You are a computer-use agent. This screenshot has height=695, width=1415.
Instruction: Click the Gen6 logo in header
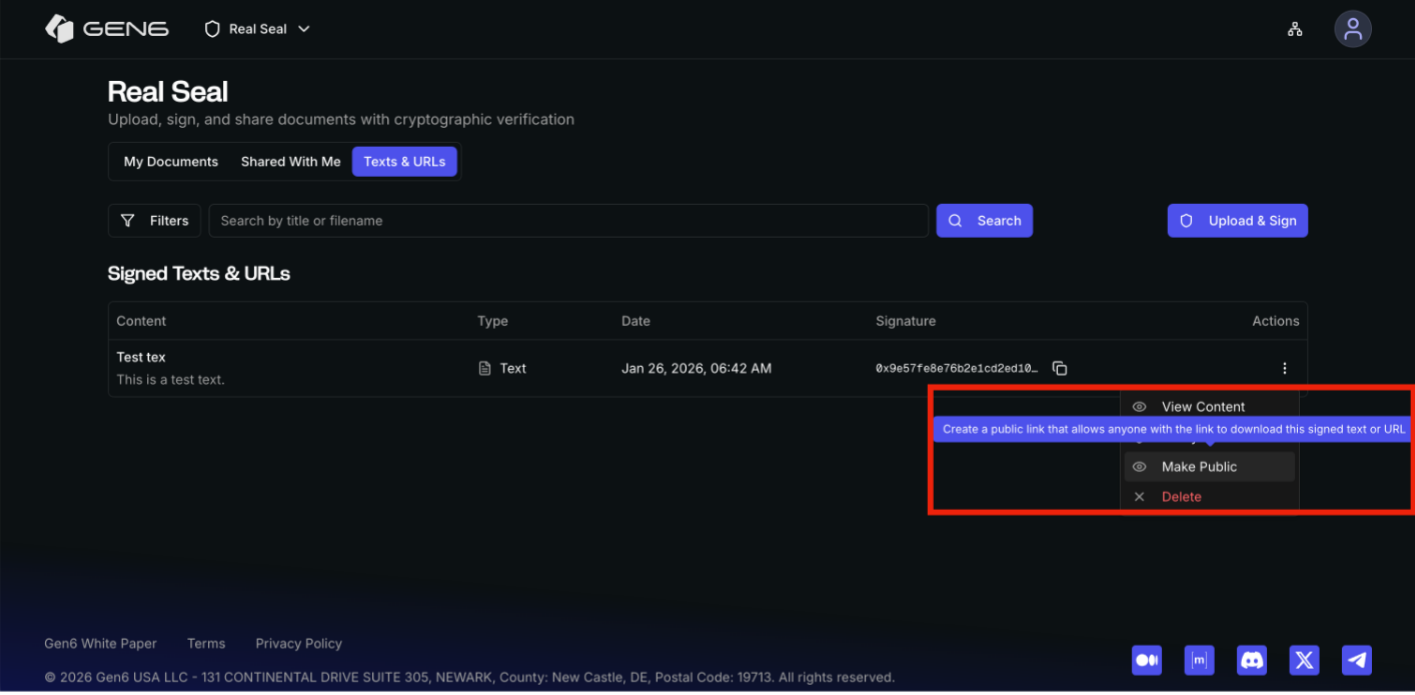[106, 29]
